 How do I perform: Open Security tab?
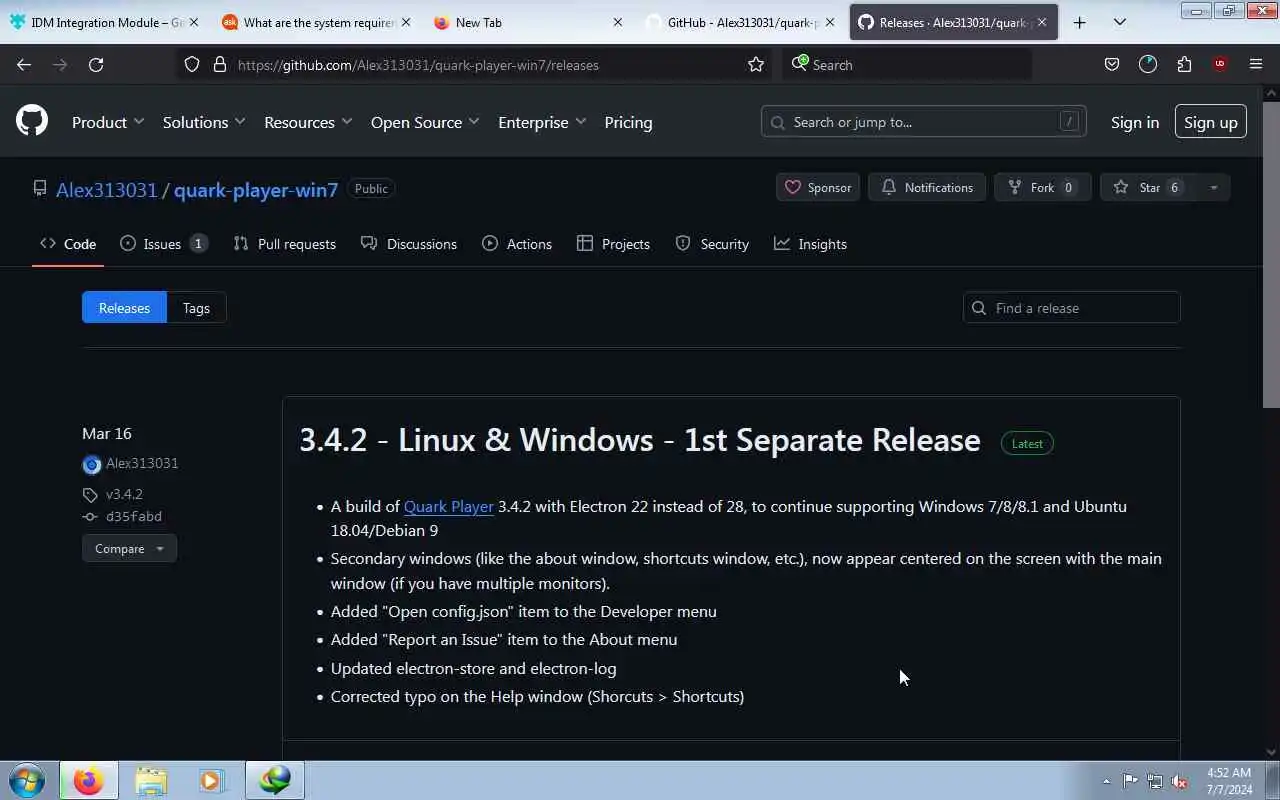pos(712,244)
